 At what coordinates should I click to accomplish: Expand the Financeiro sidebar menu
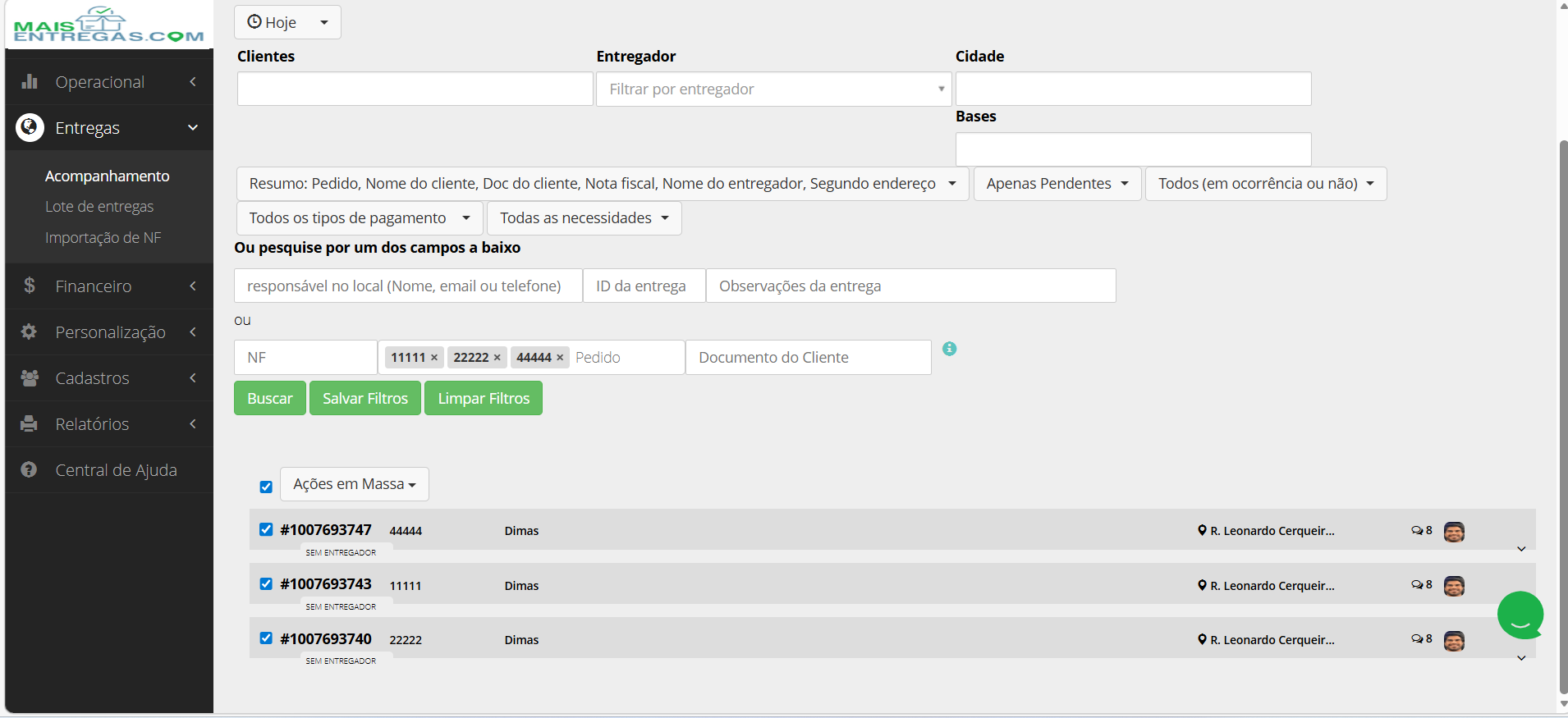[x=109, y=286]
